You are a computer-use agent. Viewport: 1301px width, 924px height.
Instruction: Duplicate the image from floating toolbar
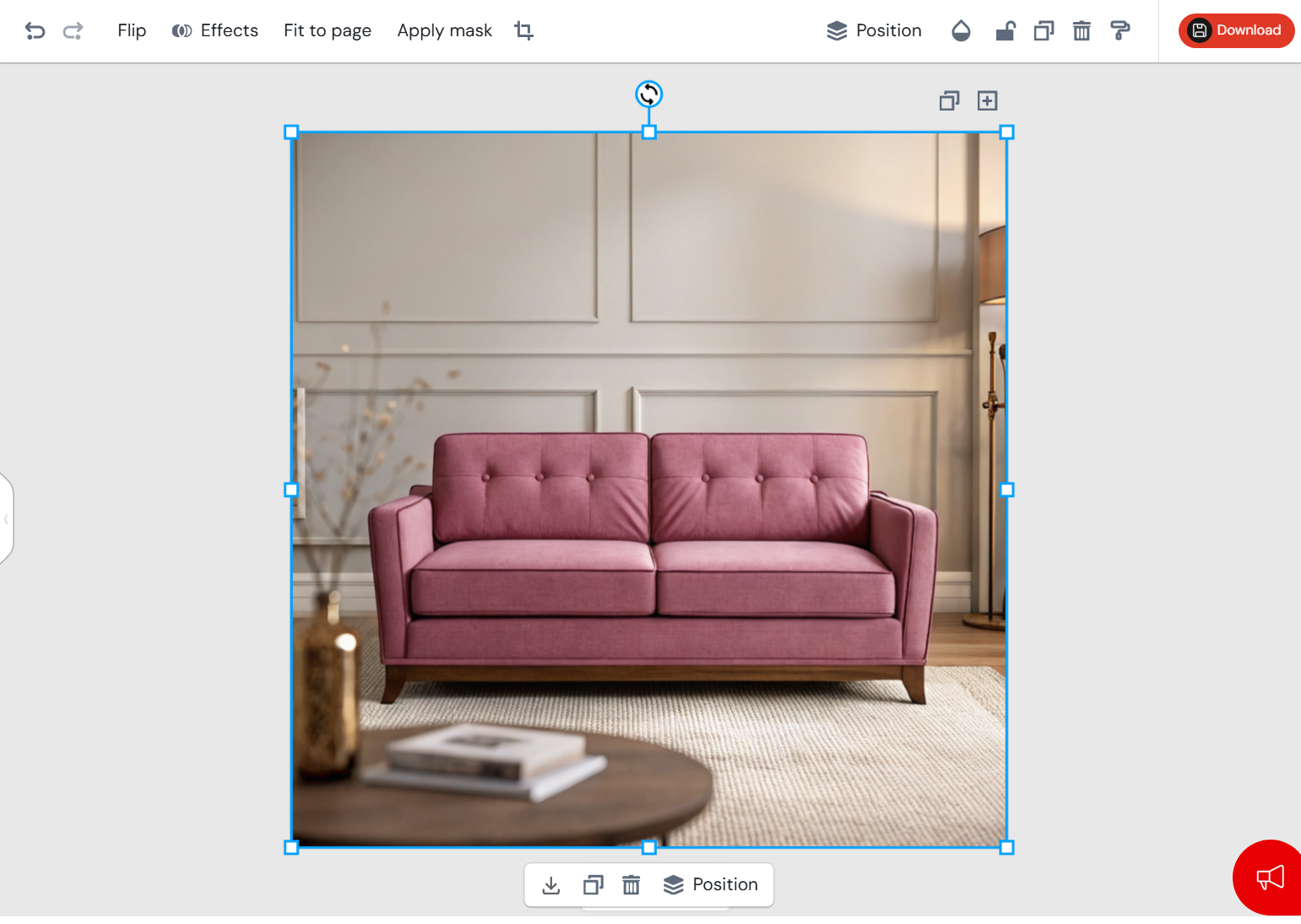(x=594, y=885)
